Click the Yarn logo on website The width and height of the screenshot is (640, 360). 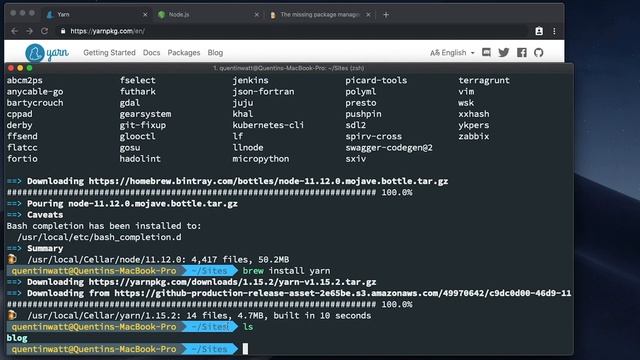click(x=47, y=53)
